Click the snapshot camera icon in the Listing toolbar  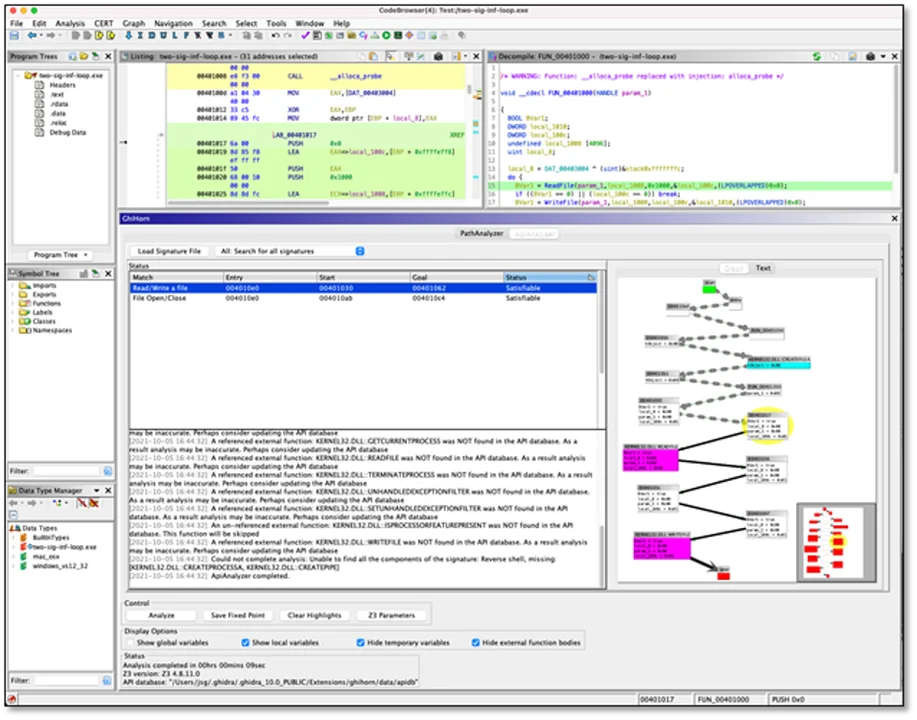[x=438, y=55]
